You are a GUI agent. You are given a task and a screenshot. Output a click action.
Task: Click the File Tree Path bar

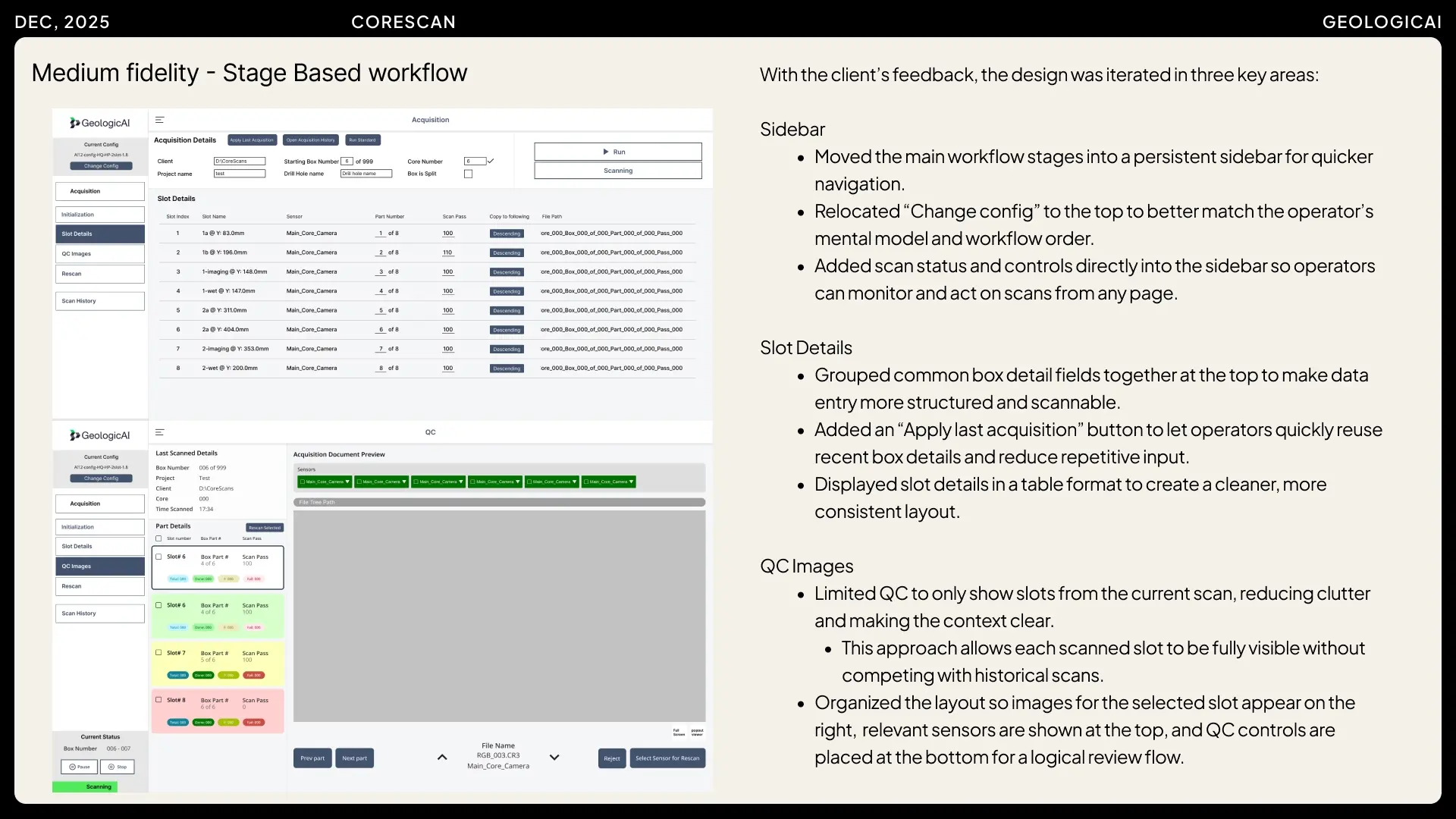[499, 502]
